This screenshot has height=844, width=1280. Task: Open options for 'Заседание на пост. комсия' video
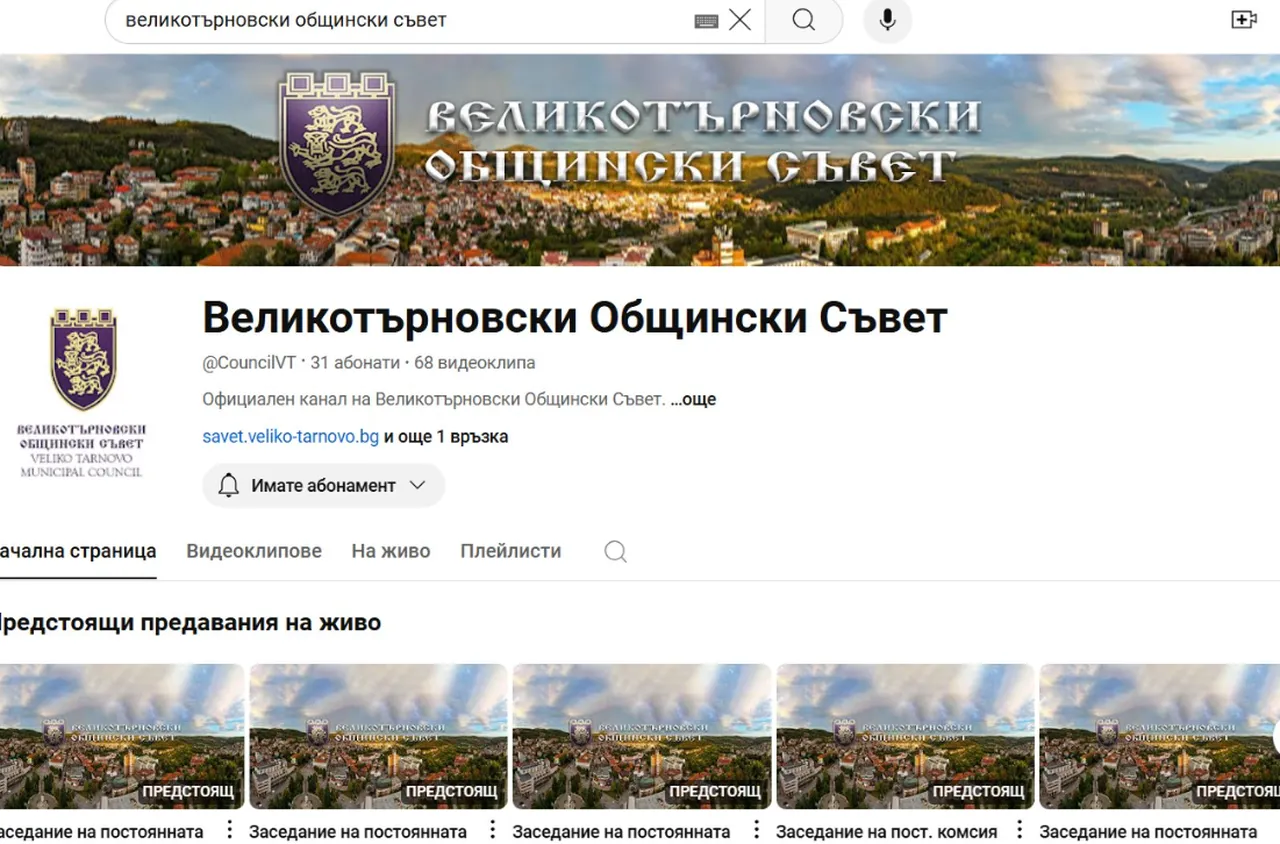(x=1020, y=830)
